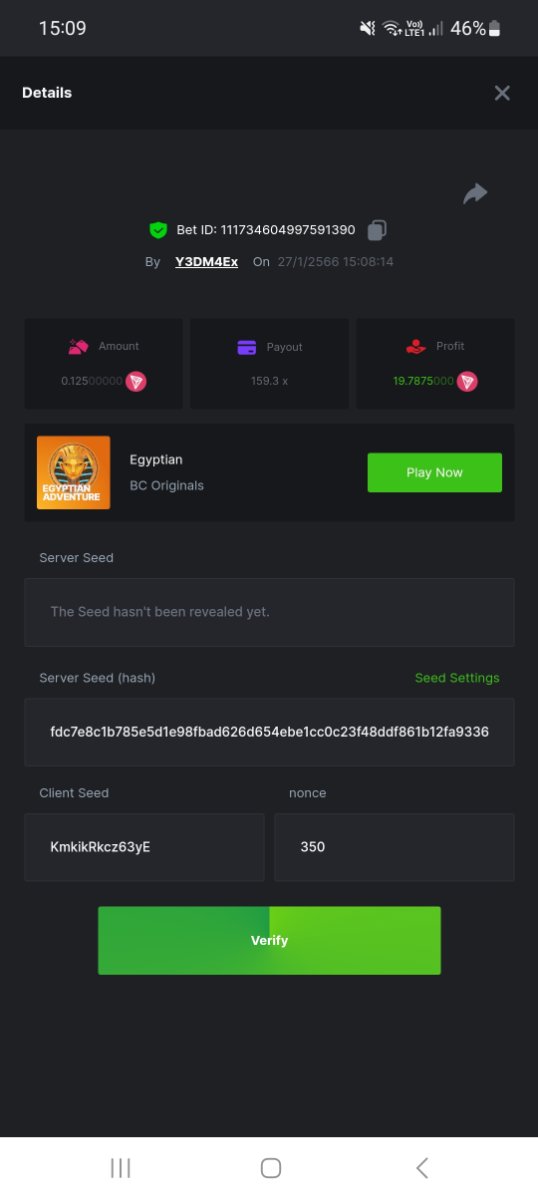This screenshot has height=1200, width=538.
Task: Copy the Bet ID with copy icon
Action: tap(376, 230)
